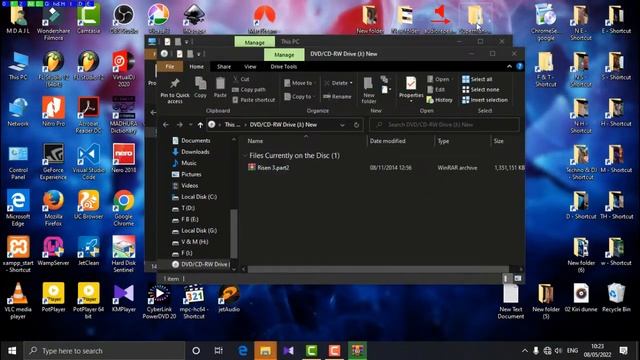Click the blue Help icon
The height and width of the screenshot is (360, 640).
[x=520, y=67]
